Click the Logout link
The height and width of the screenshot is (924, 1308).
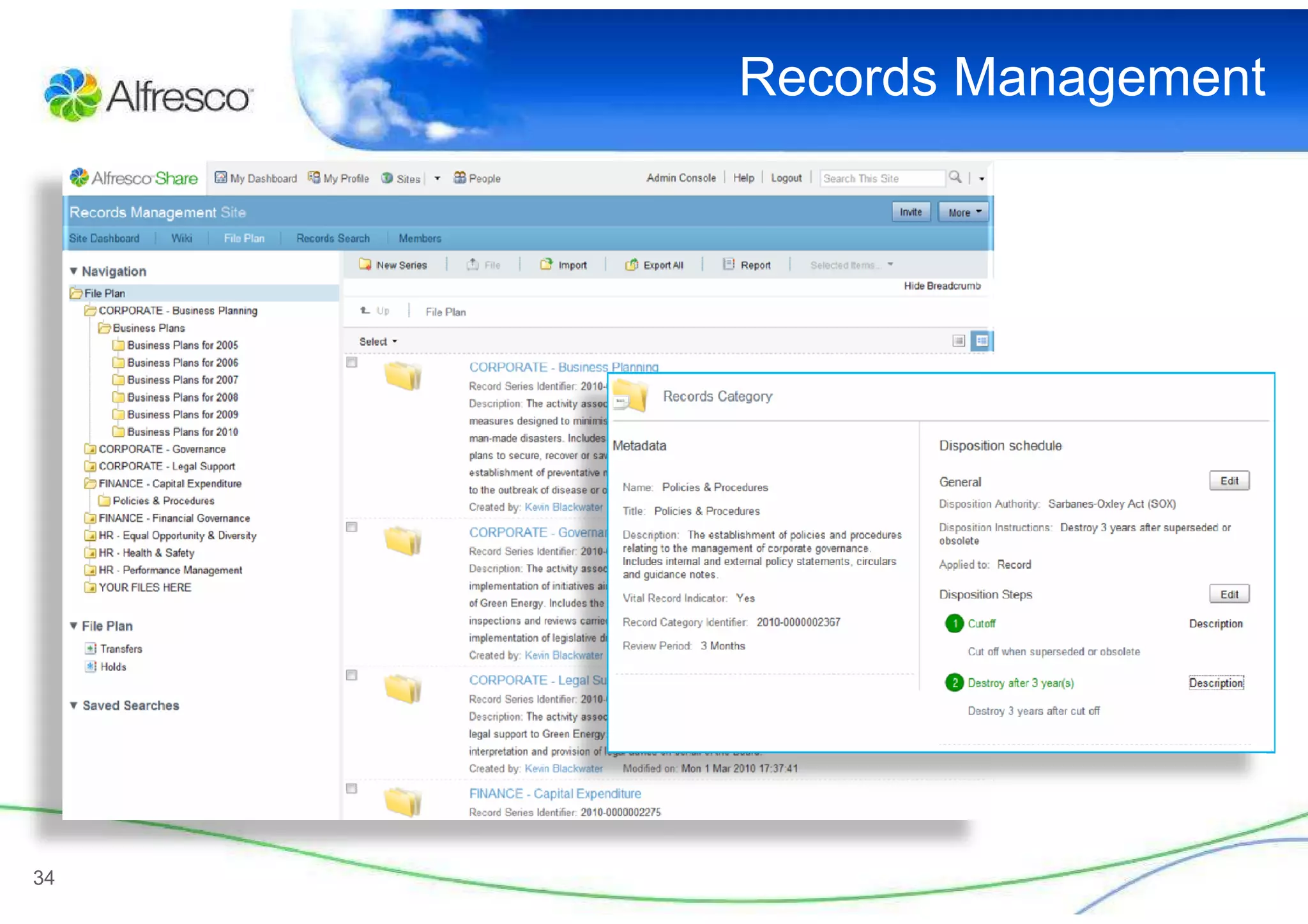[x=786, y=178]
